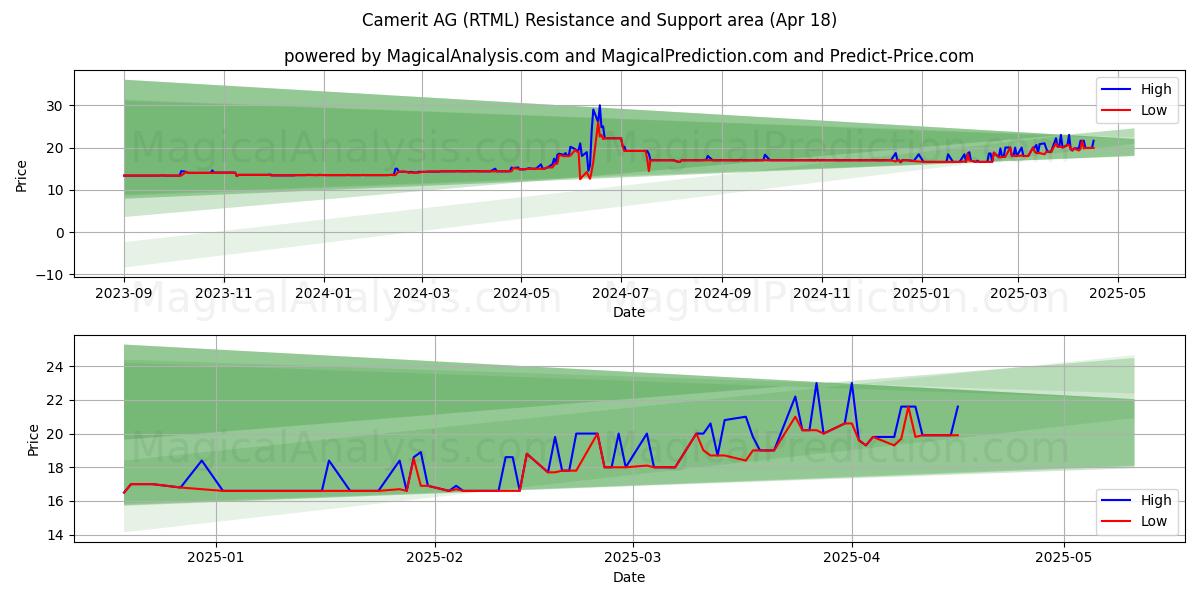Click the '2024-07' x-axis tick label
The width and height of the screenshot is (1200, 600).
(620, 296)
